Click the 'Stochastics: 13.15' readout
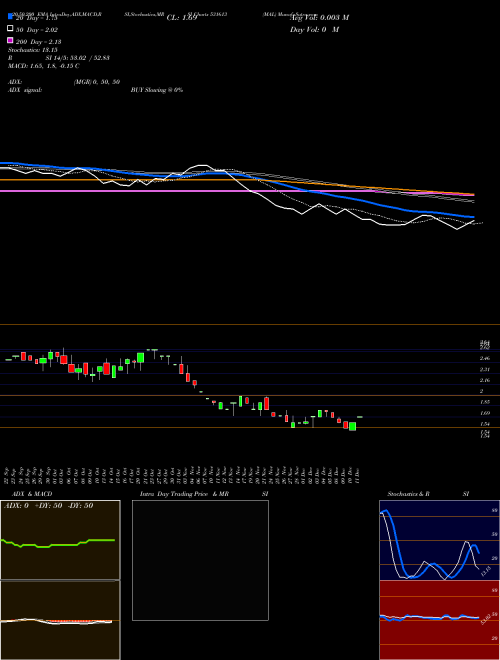The height and width of the screenshot is (660, 500). pyautogui.click(x=32, y=50)
